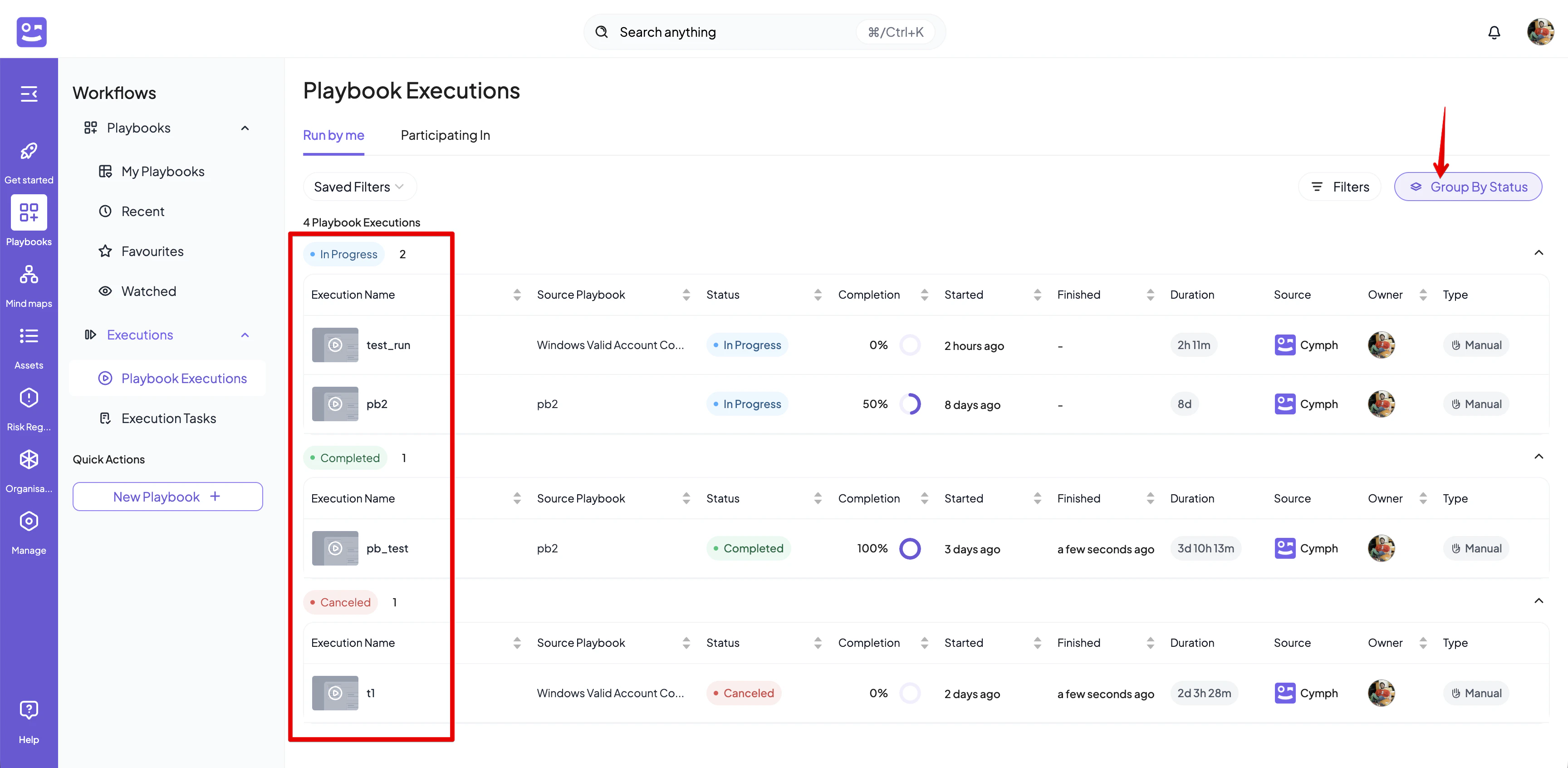Screen dimensions: 1568x768
Task: Open the Manage settings icon
Action: (x=29, y=522)
